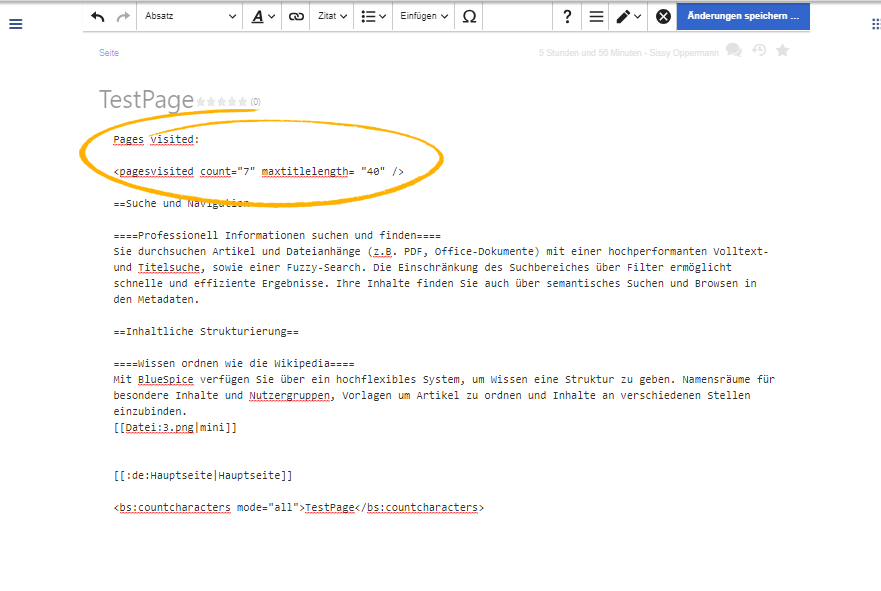Rate TestPage with the rating stars
The height and width of the screenshot is (591, 881).
(222, 102)
